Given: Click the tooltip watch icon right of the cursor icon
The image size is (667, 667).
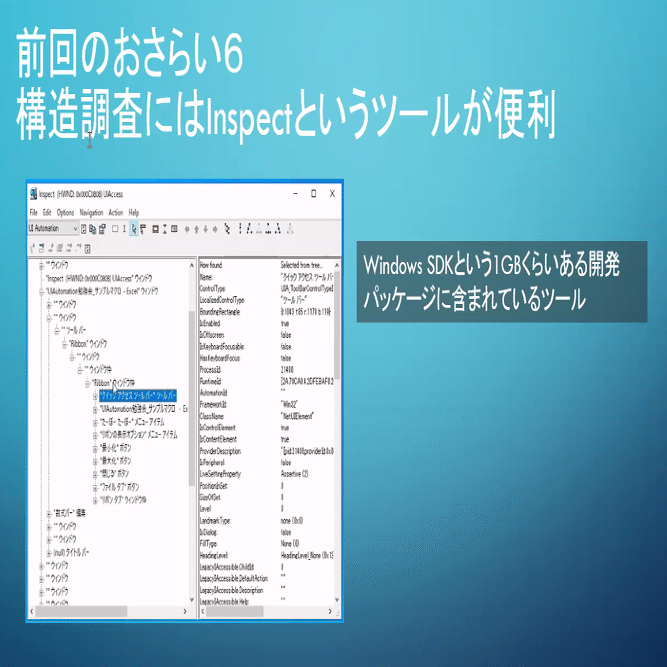Looking at the screenshot, I should tap(143, 229).
